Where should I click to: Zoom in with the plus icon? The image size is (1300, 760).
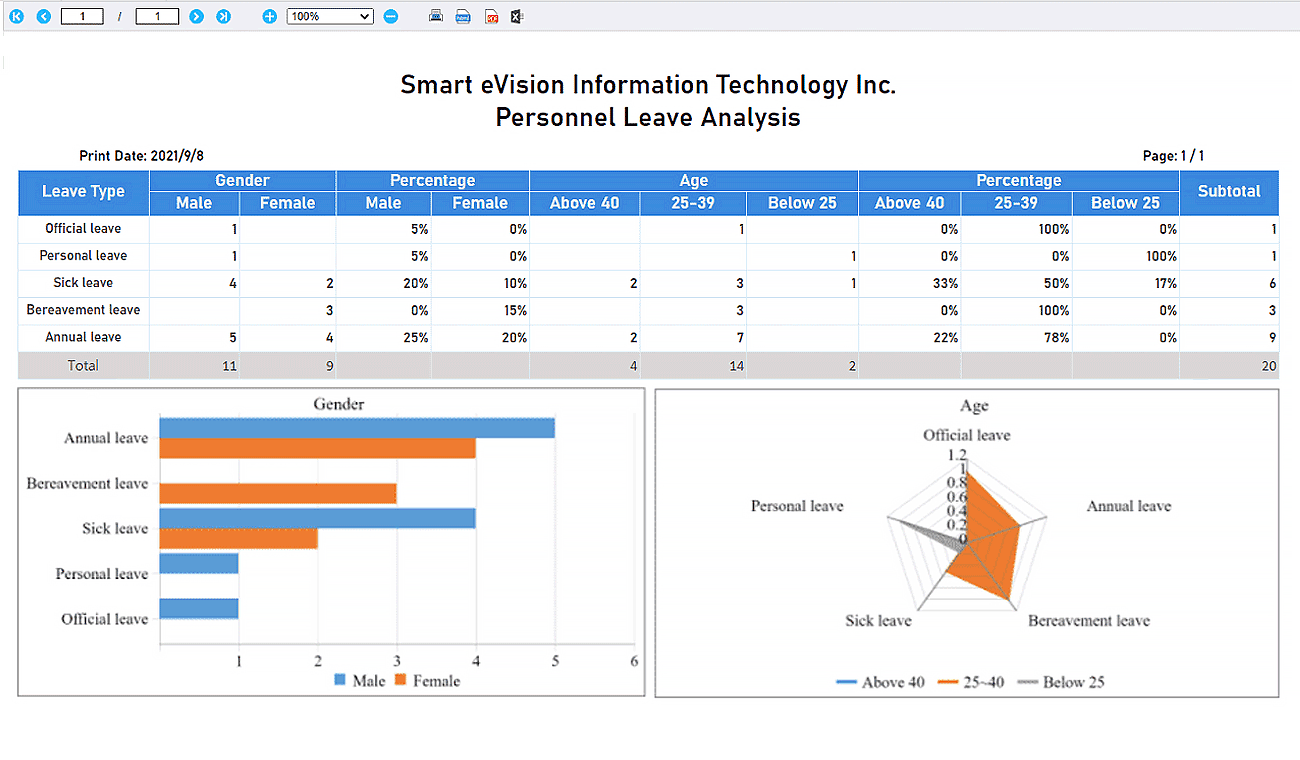[269, 16]
